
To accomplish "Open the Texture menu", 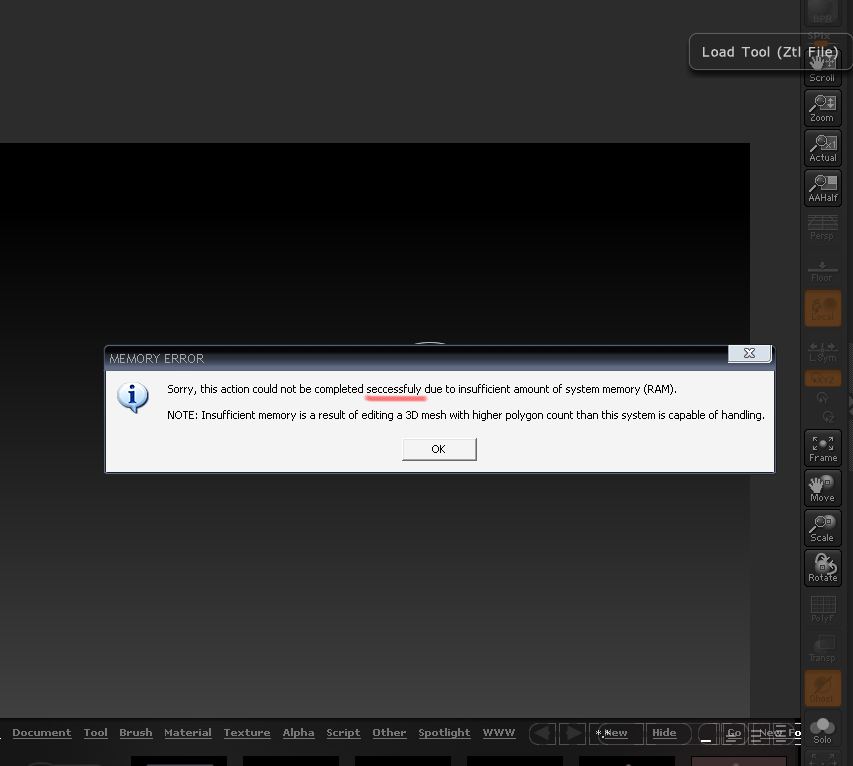I will tap(247, 733).
